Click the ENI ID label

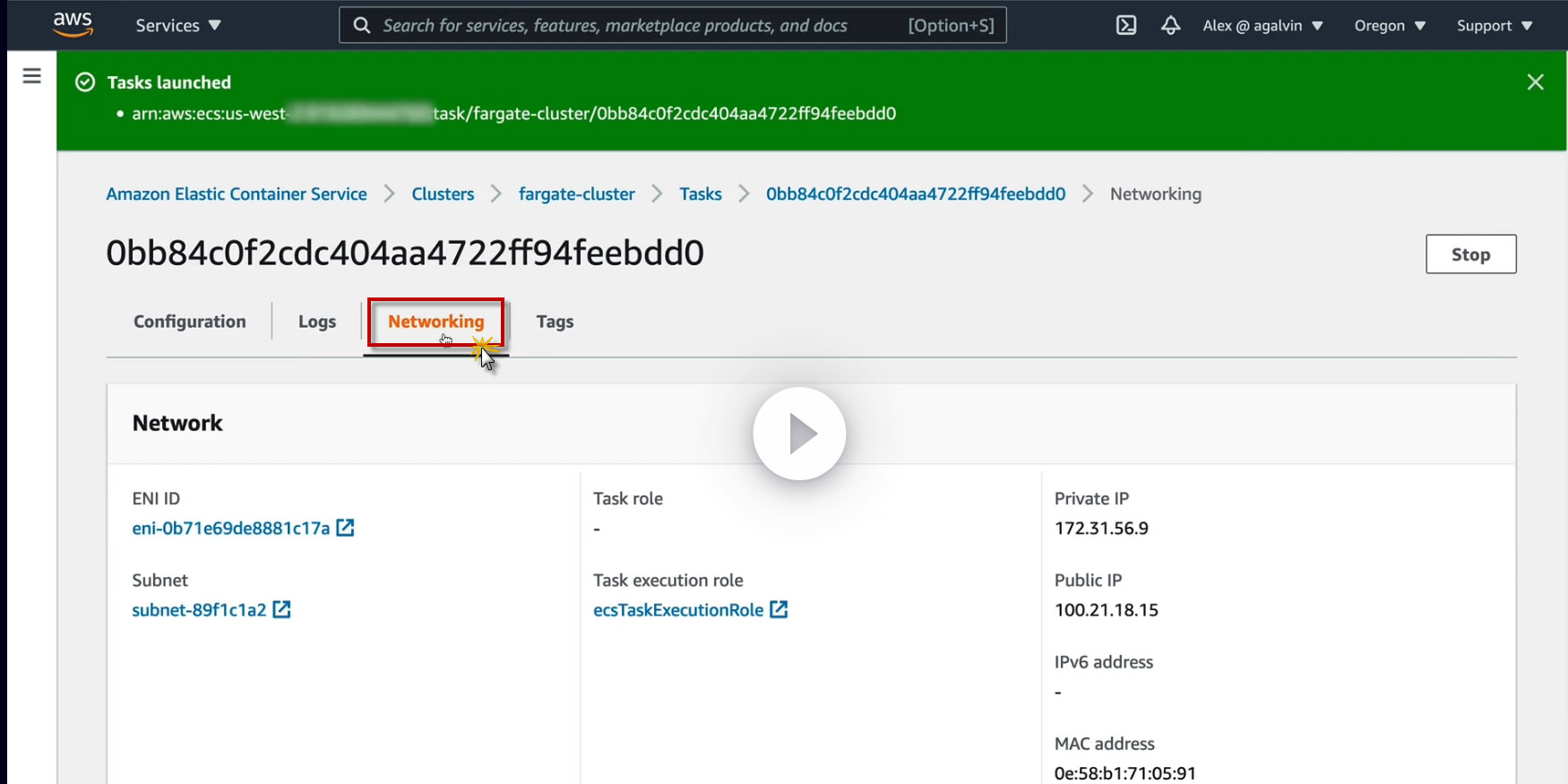tap(156, 498)
